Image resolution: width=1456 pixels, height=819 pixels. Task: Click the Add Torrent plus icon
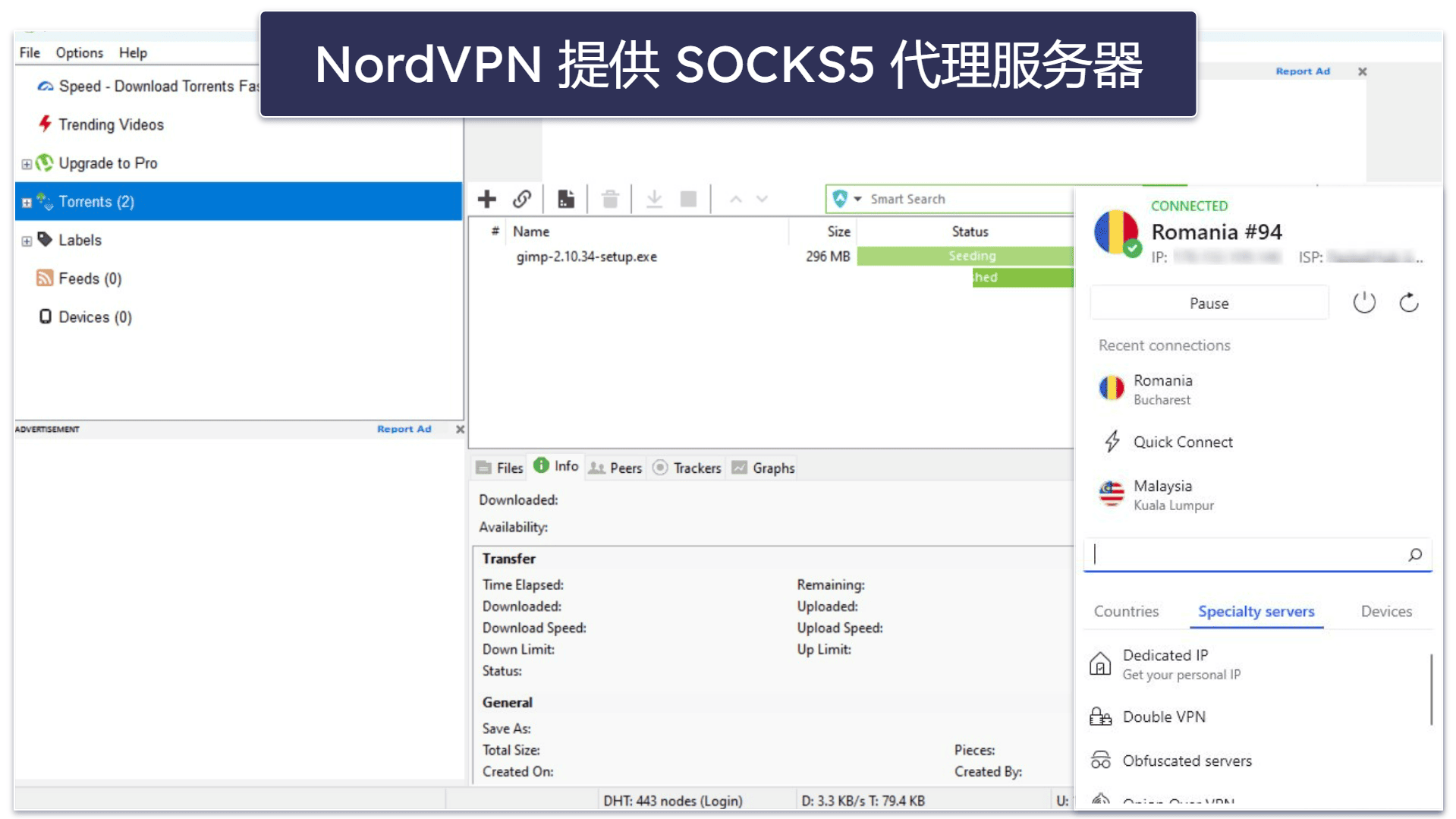tap(486, 199)
